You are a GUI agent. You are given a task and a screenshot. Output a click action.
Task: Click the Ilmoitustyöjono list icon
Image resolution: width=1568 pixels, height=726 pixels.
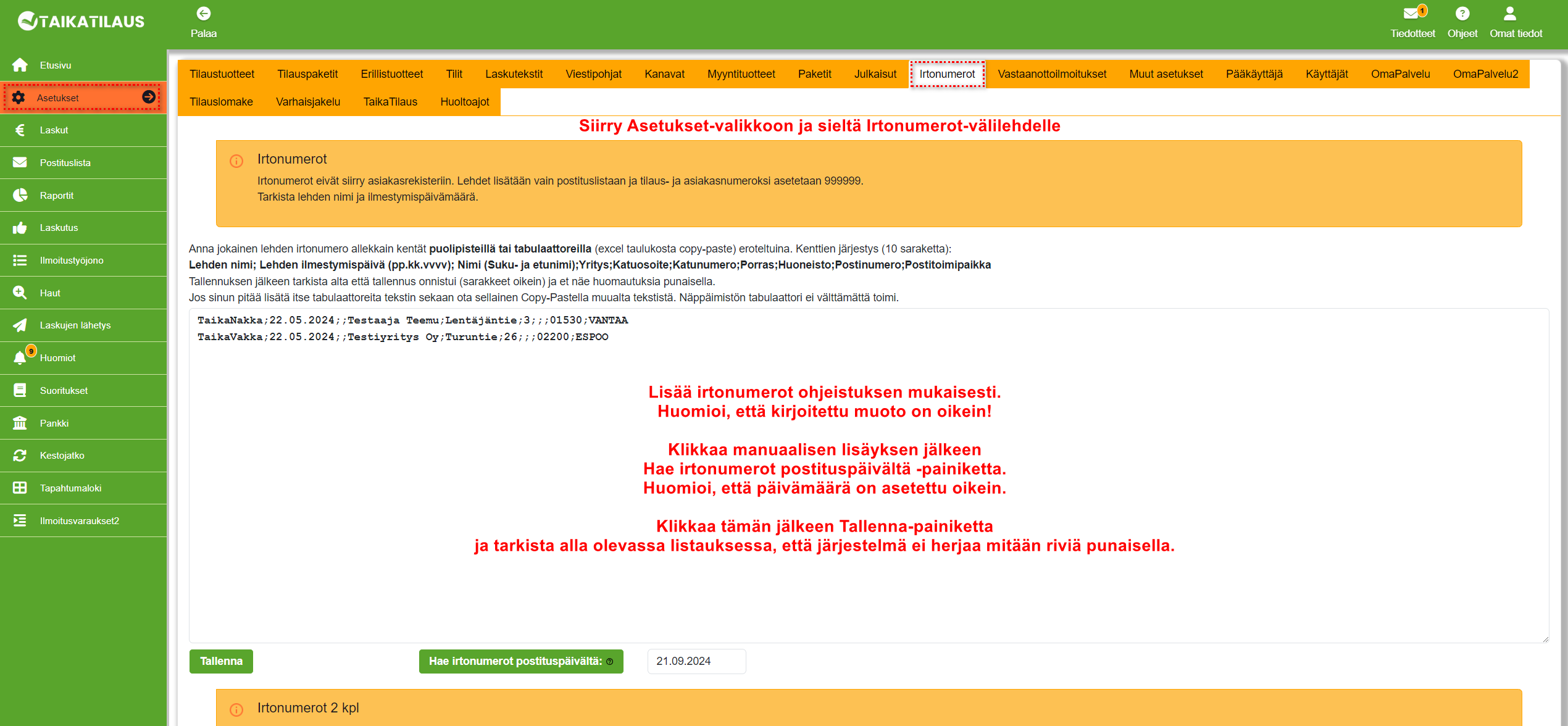coord(20,260)
